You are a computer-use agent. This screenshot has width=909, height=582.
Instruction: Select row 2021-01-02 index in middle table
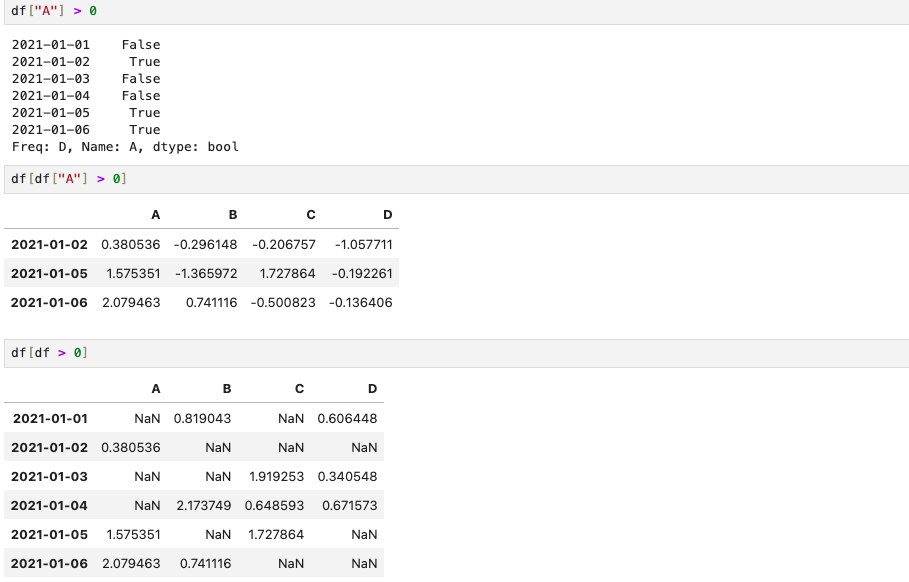click(49, 245)
